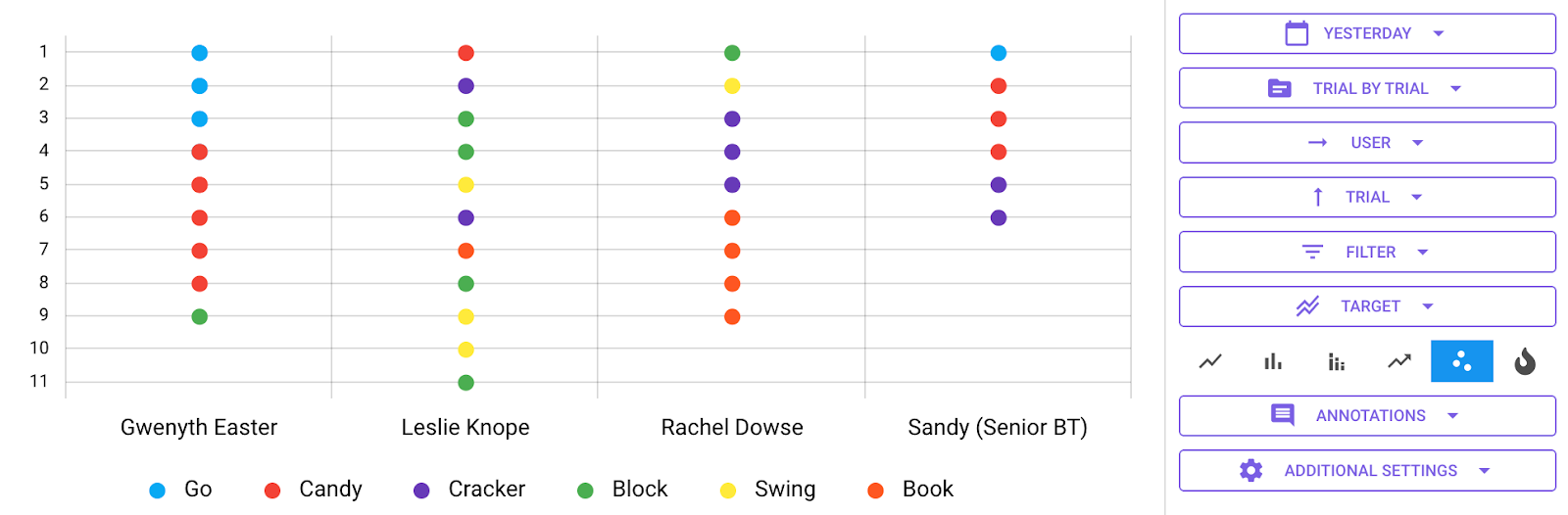Click the gear icon for Additional Settings
The height and width of the screenshot is (515, 1568).
pyautogui.click(x=1250, y=470)
